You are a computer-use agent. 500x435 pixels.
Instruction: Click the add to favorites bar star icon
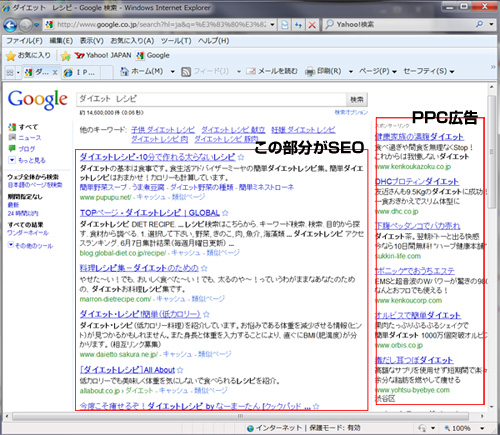point(66,56)
